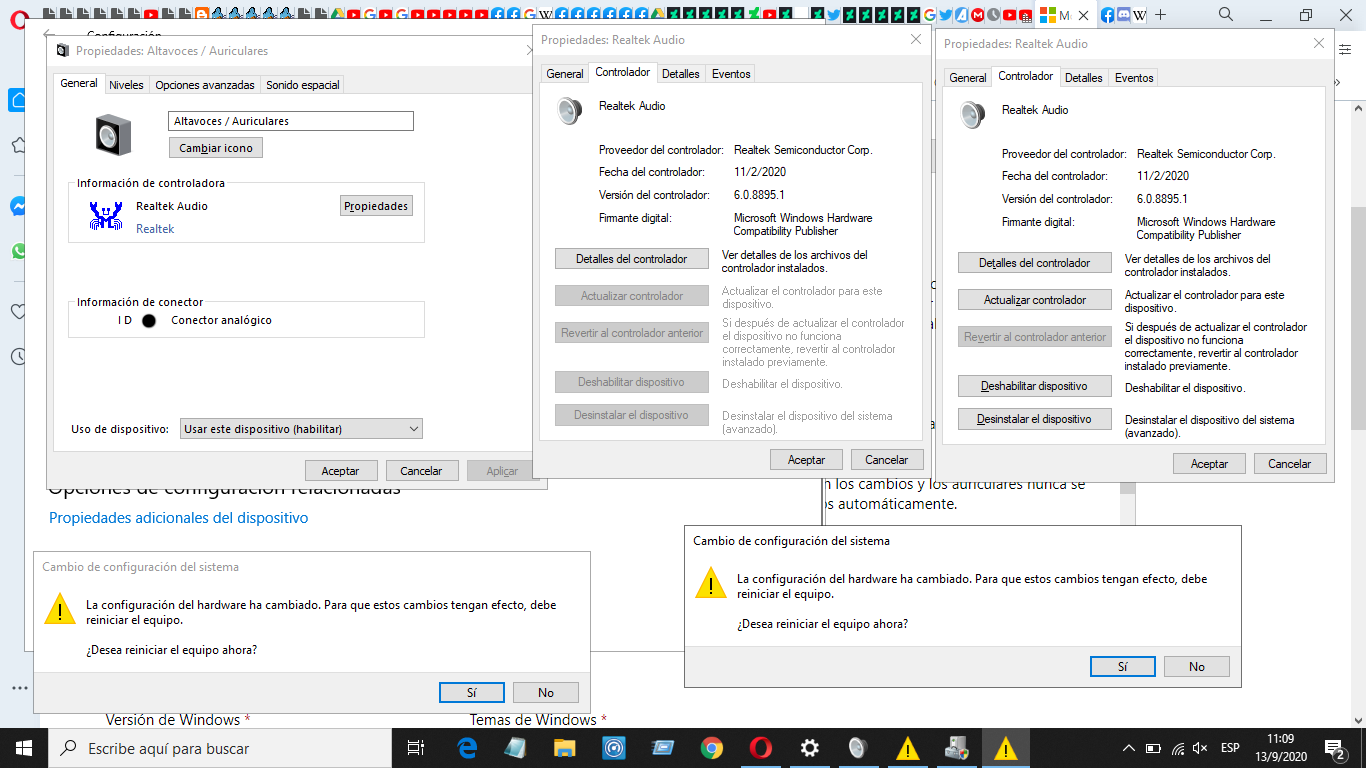This screenshot has width=1366, height=768.
Task: Choose No in the left restart prompt
Action: click(x=546, y=692)
